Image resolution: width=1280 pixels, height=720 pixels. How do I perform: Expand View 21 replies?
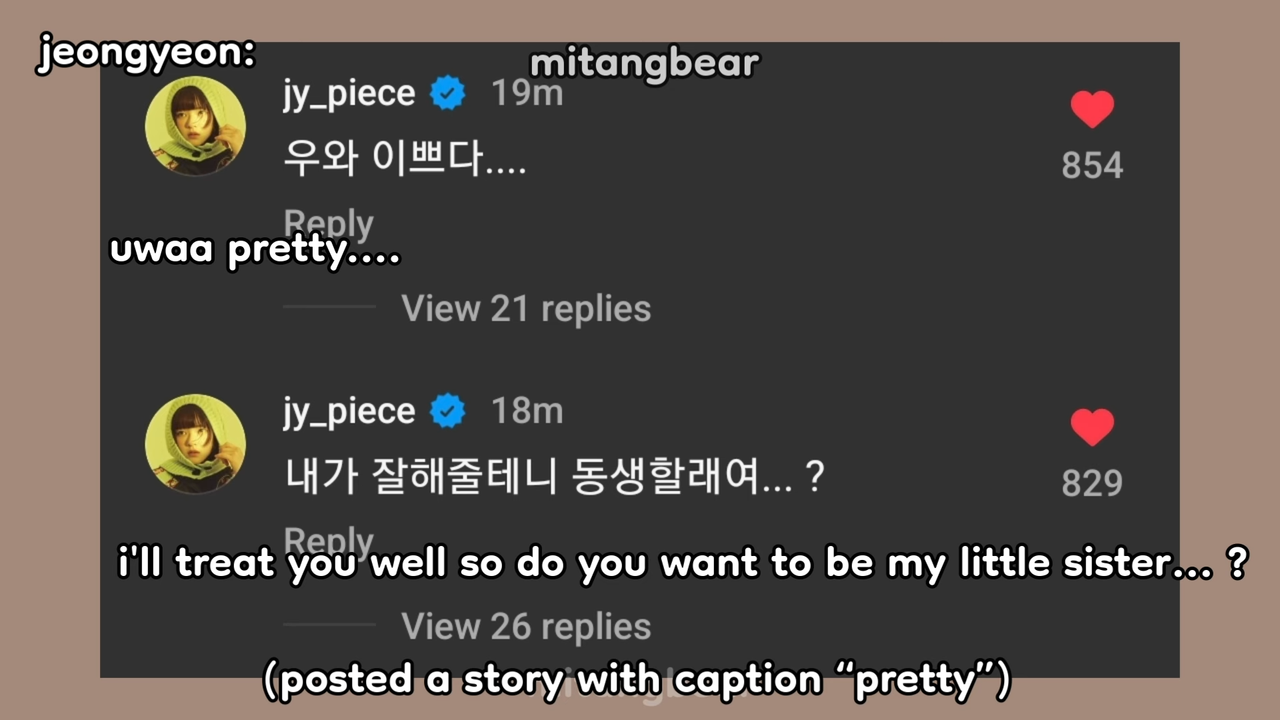tap(526, 309)
